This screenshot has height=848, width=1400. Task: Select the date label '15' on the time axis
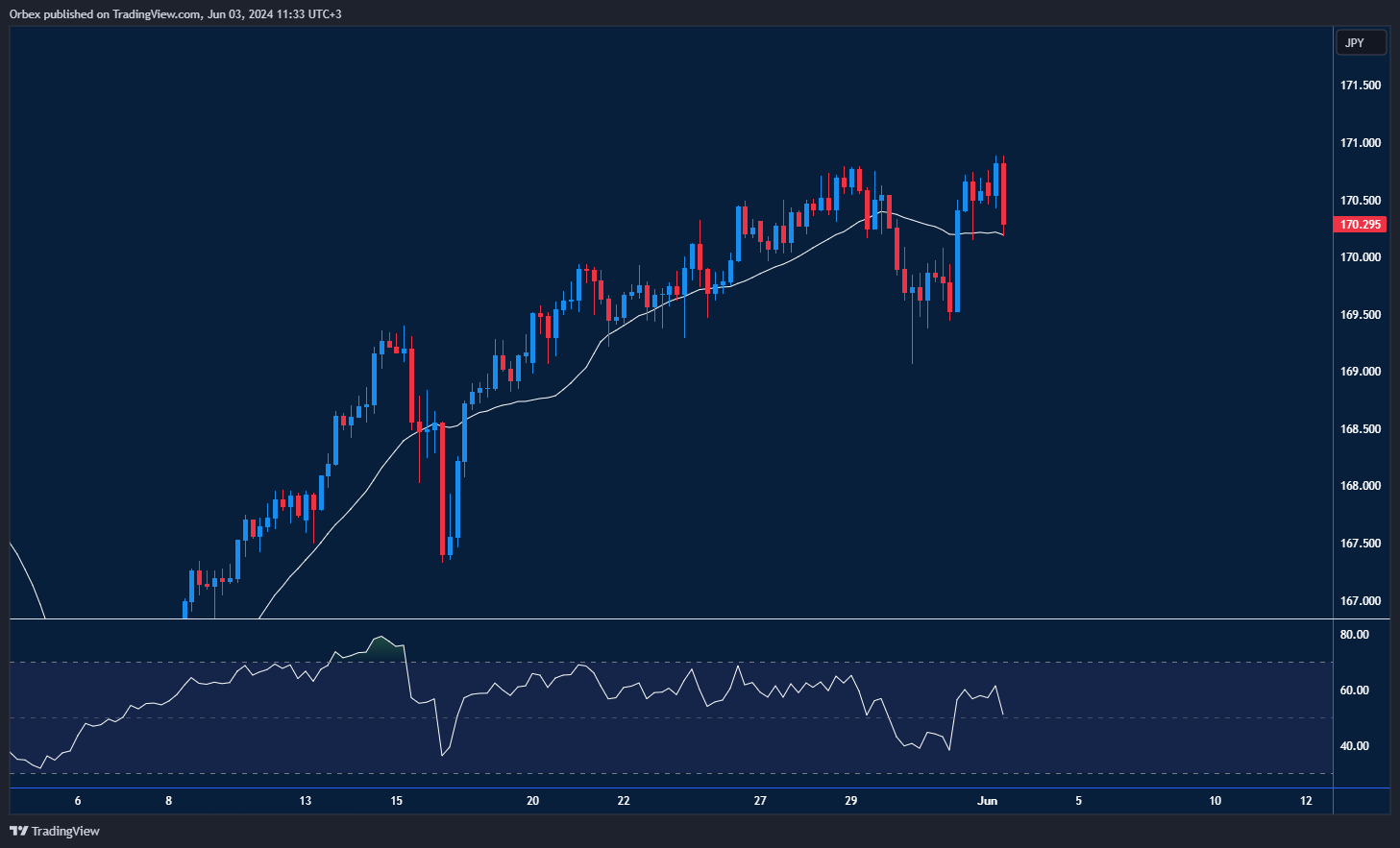pyautogui.click(x=397, y=801)
